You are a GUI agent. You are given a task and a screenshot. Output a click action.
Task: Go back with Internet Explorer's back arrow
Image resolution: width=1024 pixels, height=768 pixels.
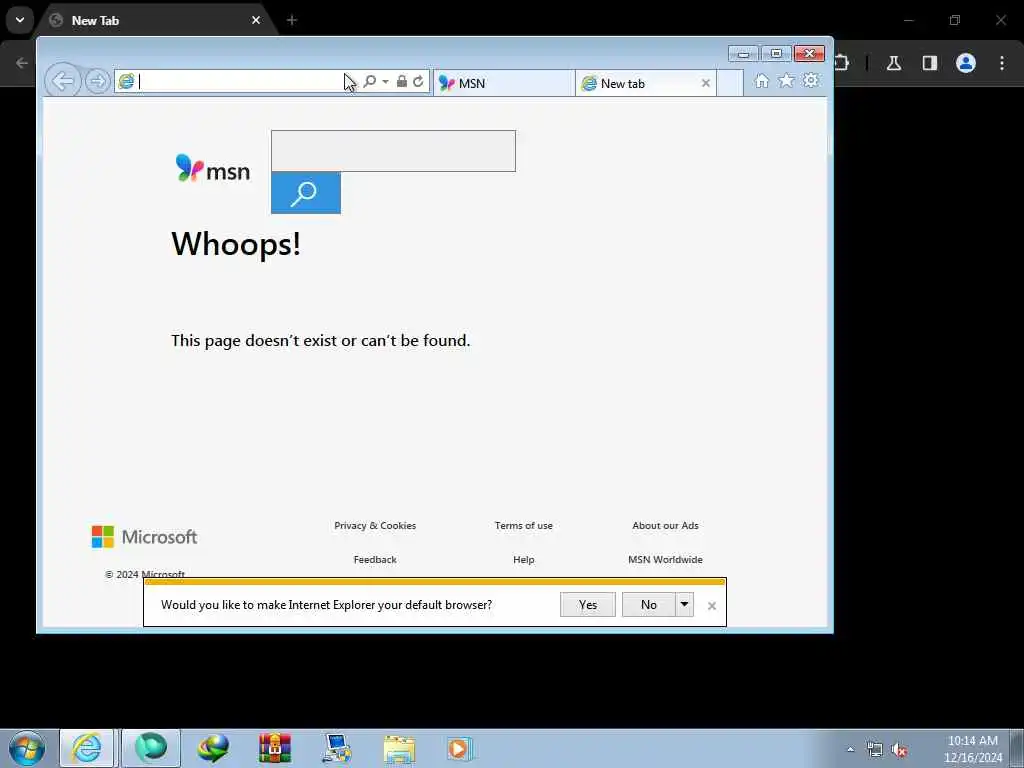(63, 82)
